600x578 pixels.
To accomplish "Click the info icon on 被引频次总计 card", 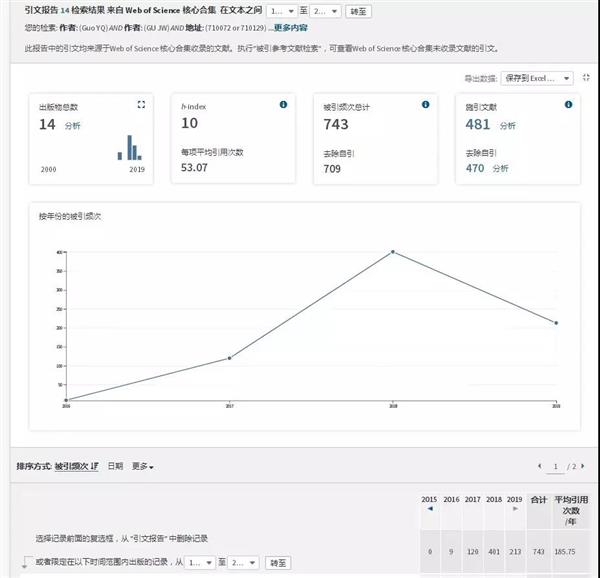I will coord(426,104).
